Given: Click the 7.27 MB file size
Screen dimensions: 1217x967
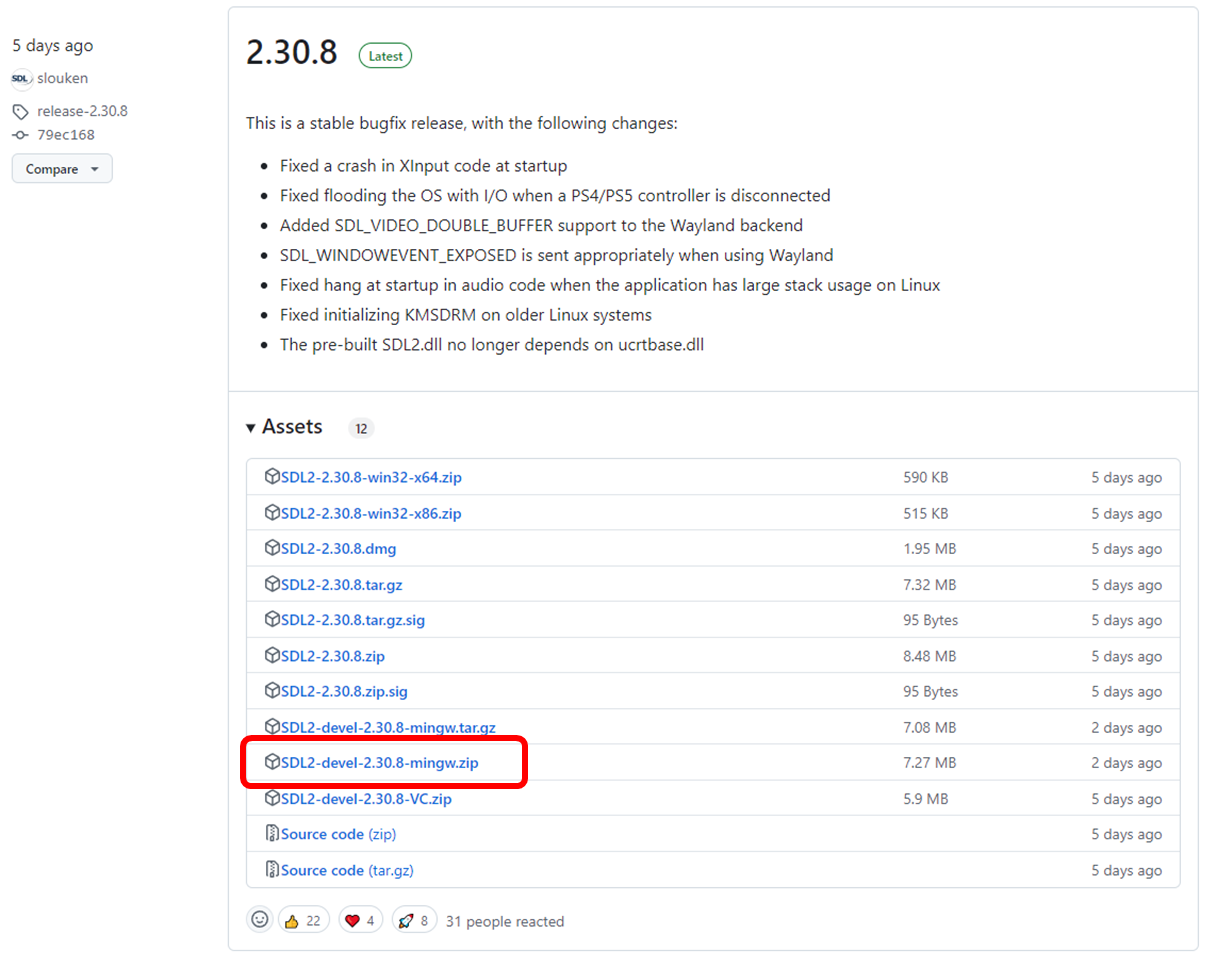Looking at the screenshot, I should (x=929, y=764).
